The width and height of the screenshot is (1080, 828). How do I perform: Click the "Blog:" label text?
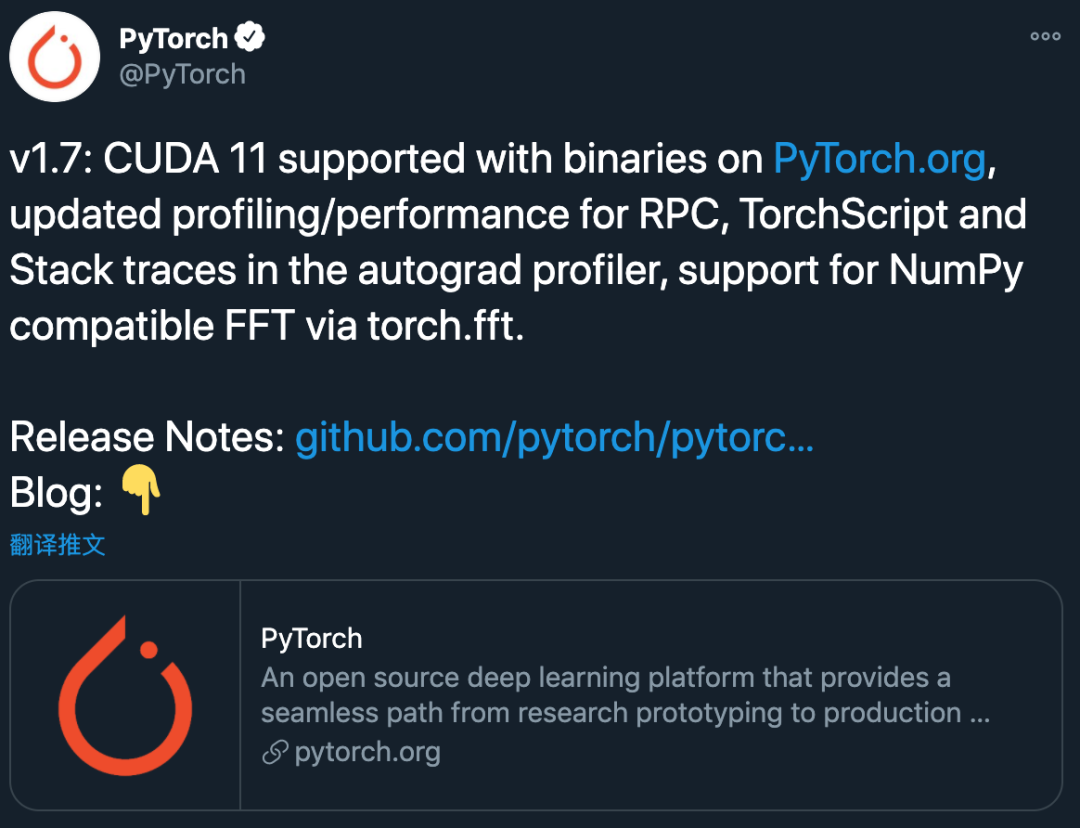[56, 493]
